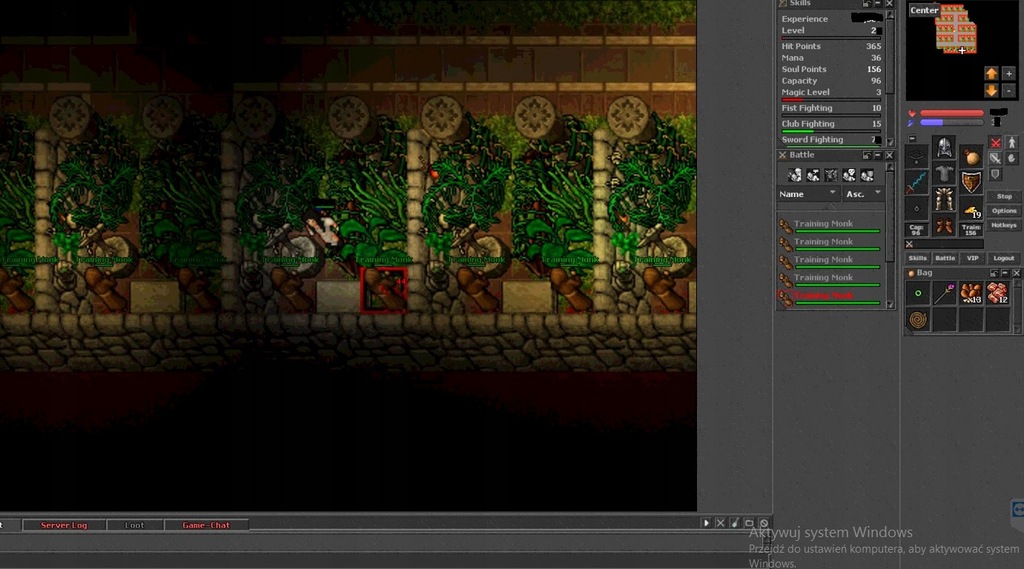The image size is (1024, 569).
Task: Go up one floor on minimap
Action: click(x=991, y=74)
